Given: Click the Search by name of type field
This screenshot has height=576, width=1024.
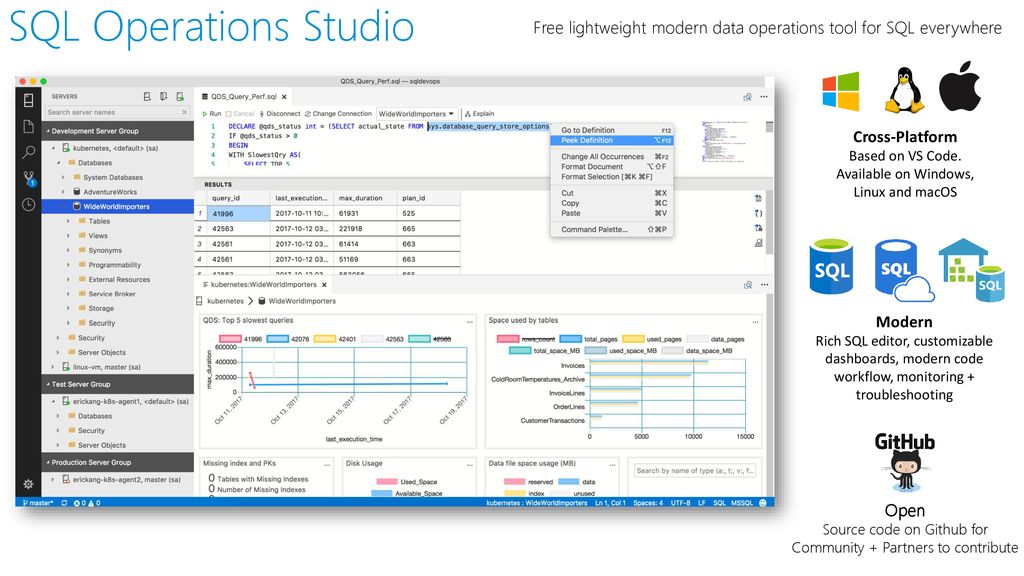Looking at the screenshot, I should click(695, 470).
